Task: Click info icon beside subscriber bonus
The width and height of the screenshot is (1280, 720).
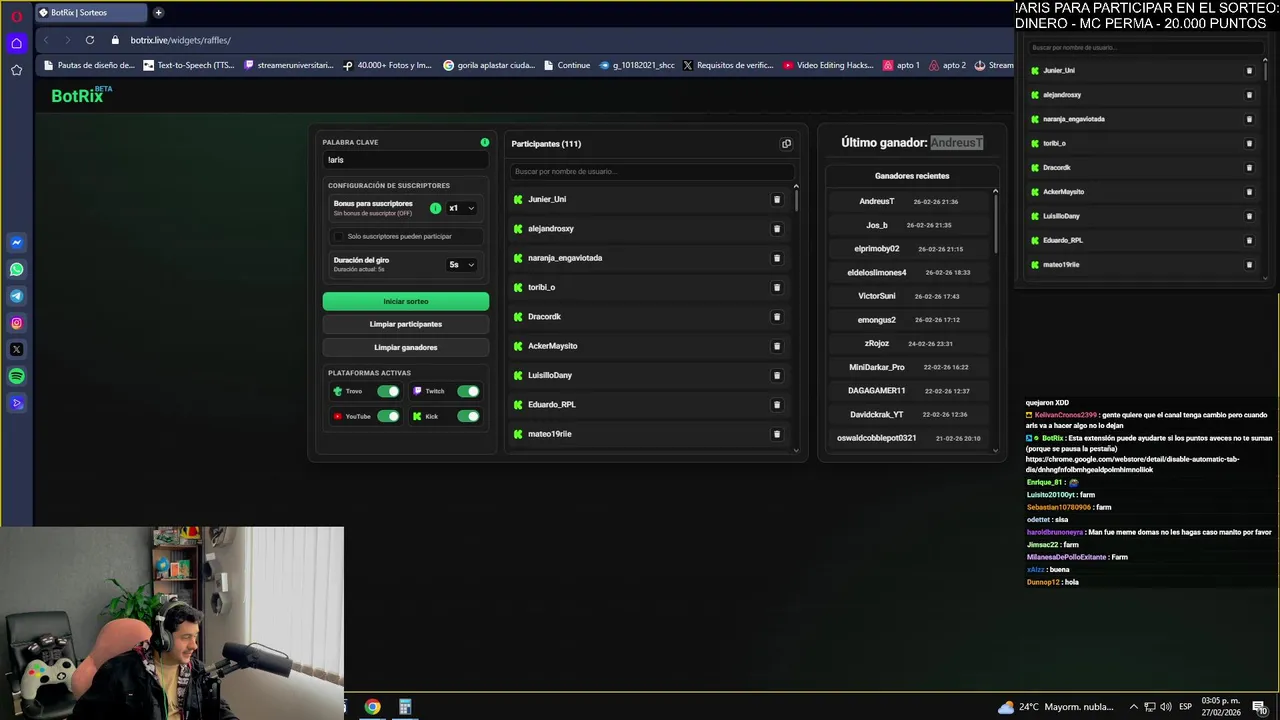Action: (x=435, y=208)
